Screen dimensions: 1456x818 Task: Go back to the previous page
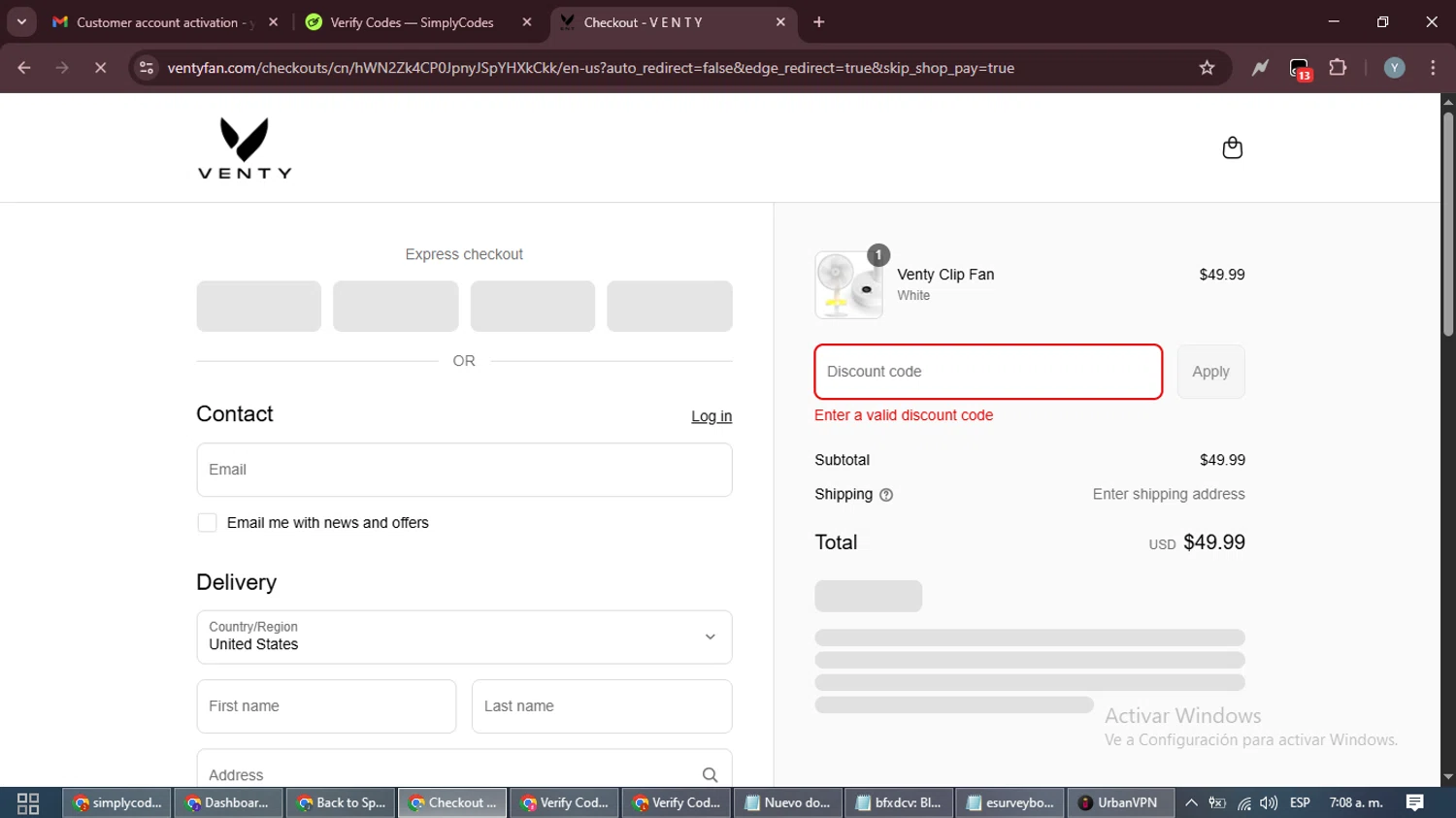[24, 68]
